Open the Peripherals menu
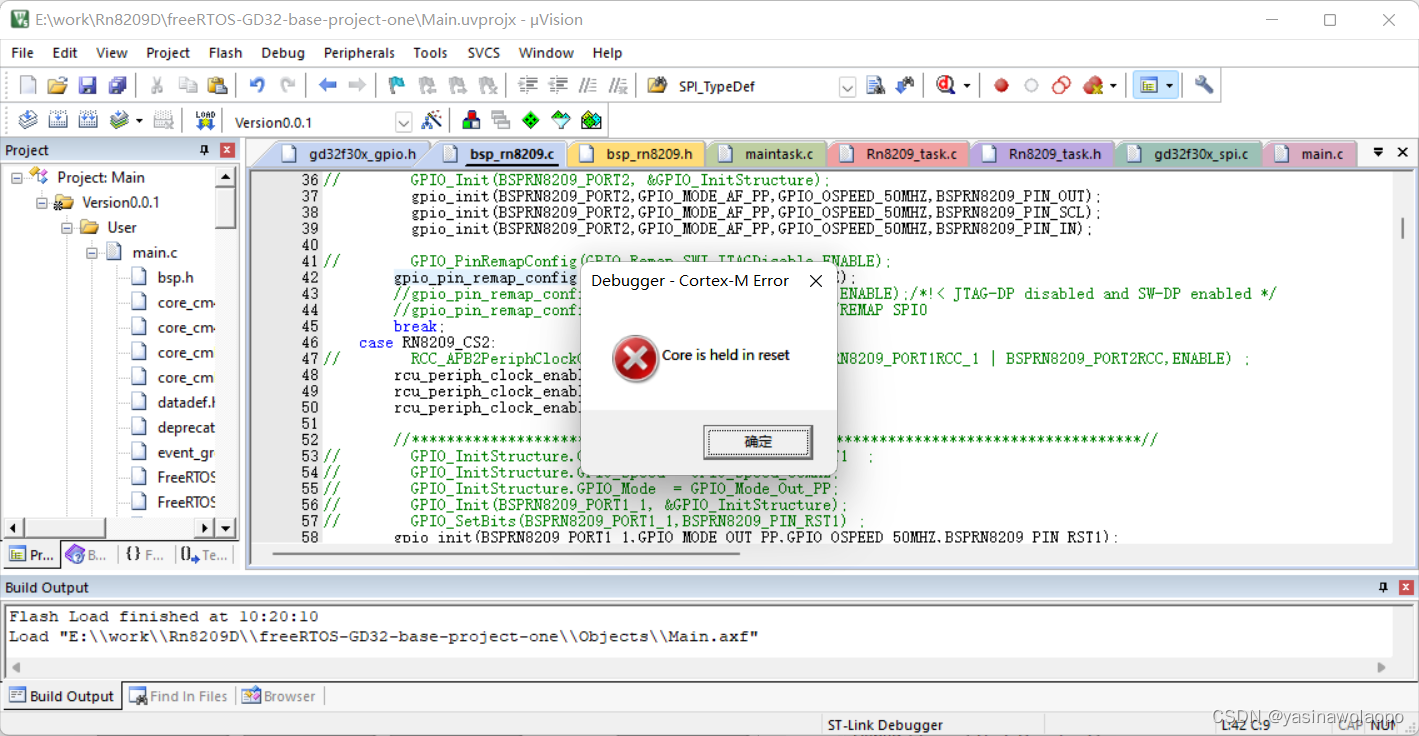1419x736 pixels. pos(358,53)
